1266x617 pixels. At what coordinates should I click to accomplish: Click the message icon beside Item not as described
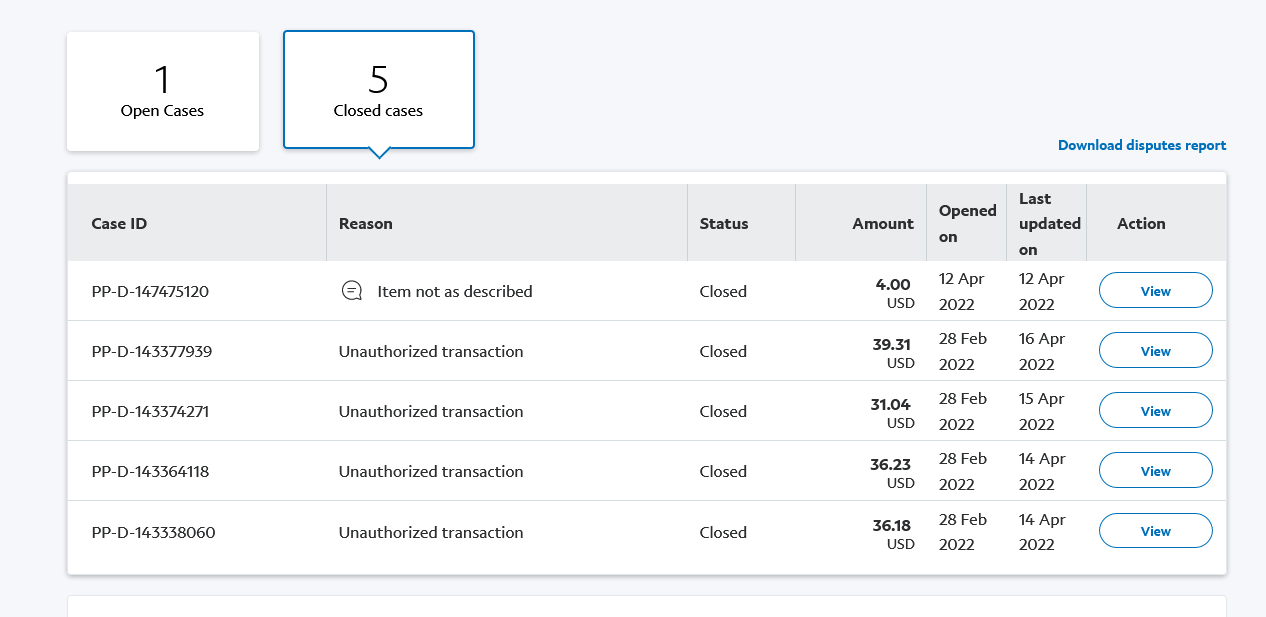[352, 291]
